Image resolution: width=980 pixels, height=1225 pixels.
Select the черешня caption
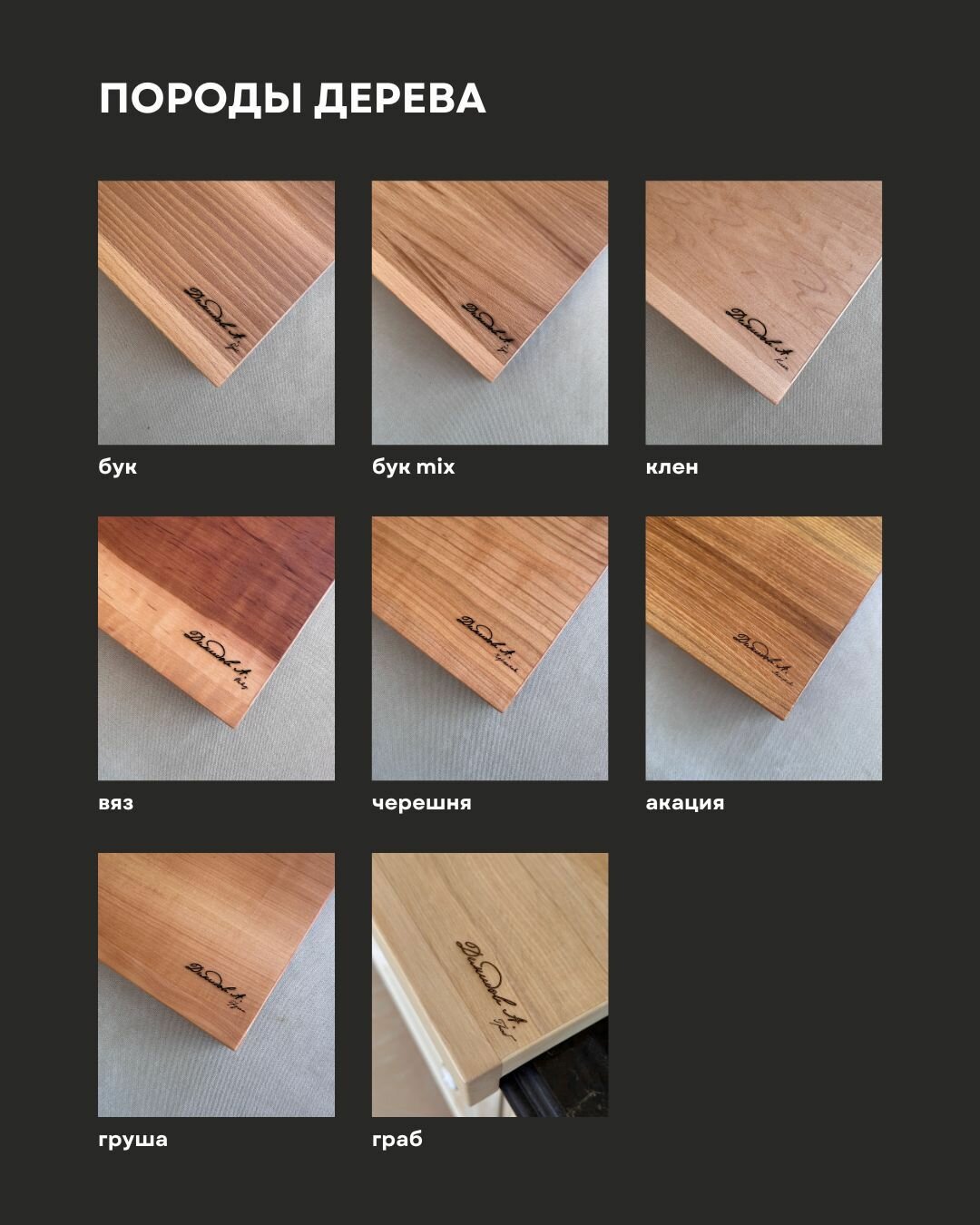point(422,803)
